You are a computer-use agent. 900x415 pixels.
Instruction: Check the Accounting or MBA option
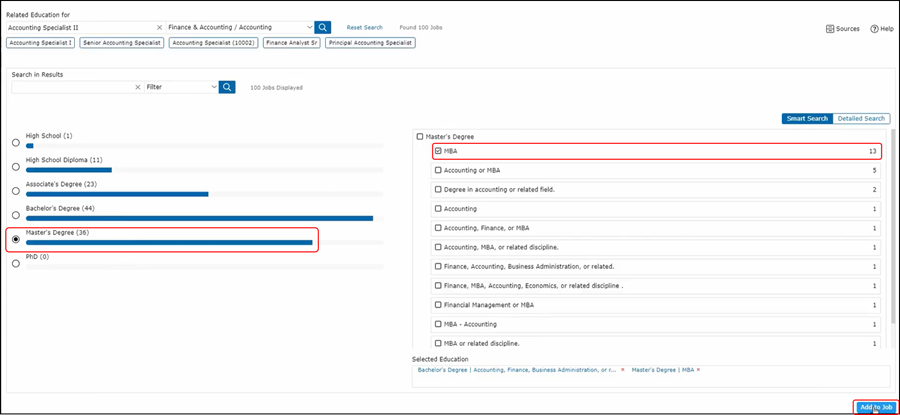(x=438, y=170)
